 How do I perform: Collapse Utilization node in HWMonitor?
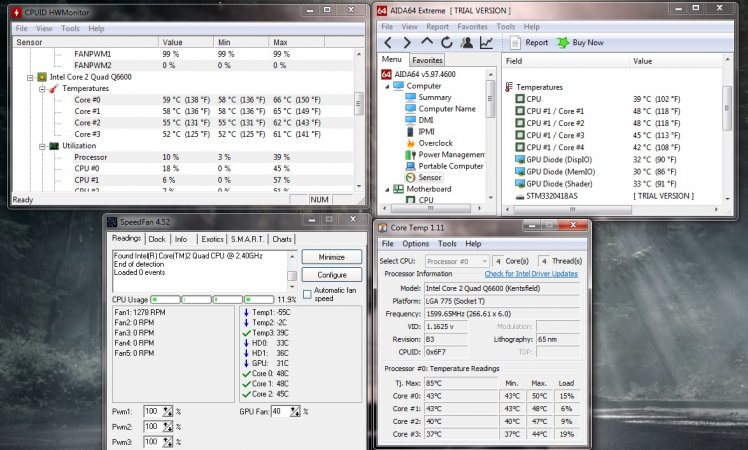tap(42, 146)
